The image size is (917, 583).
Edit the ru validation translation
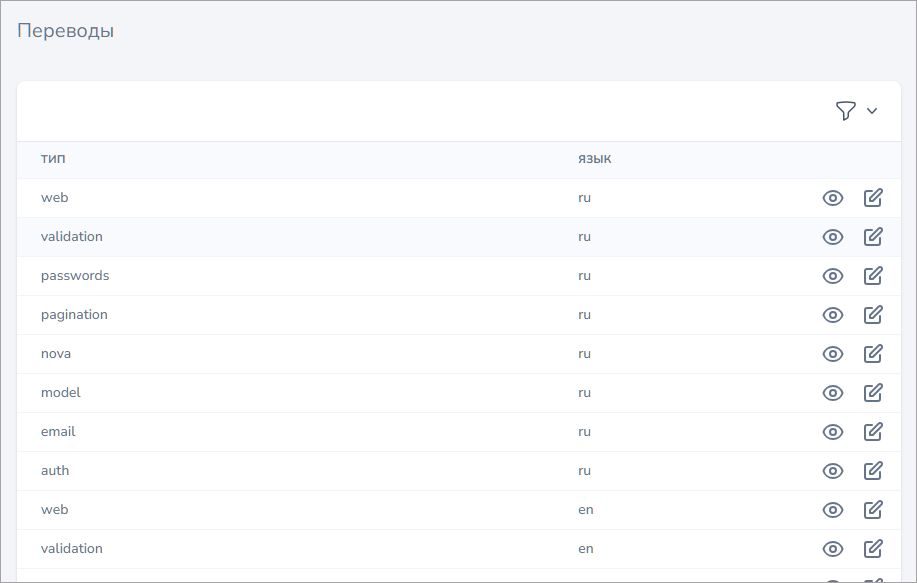click(873, 237)
